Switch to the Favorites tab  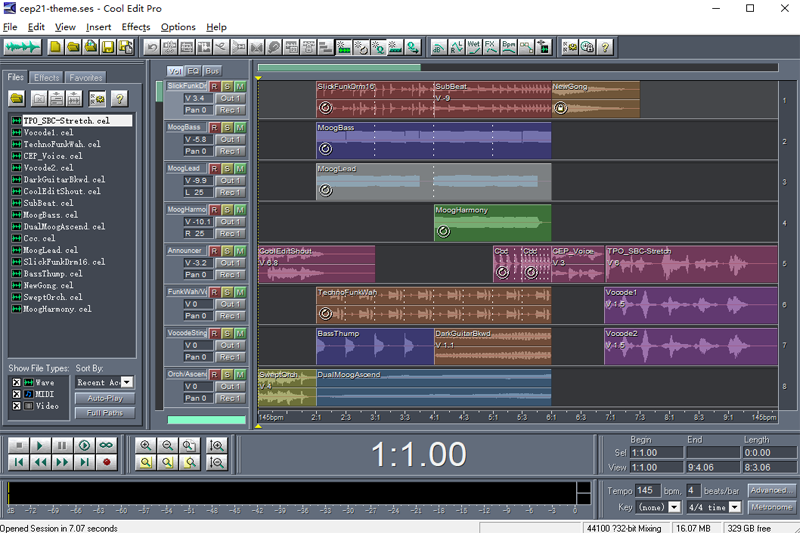click(86, 78)
